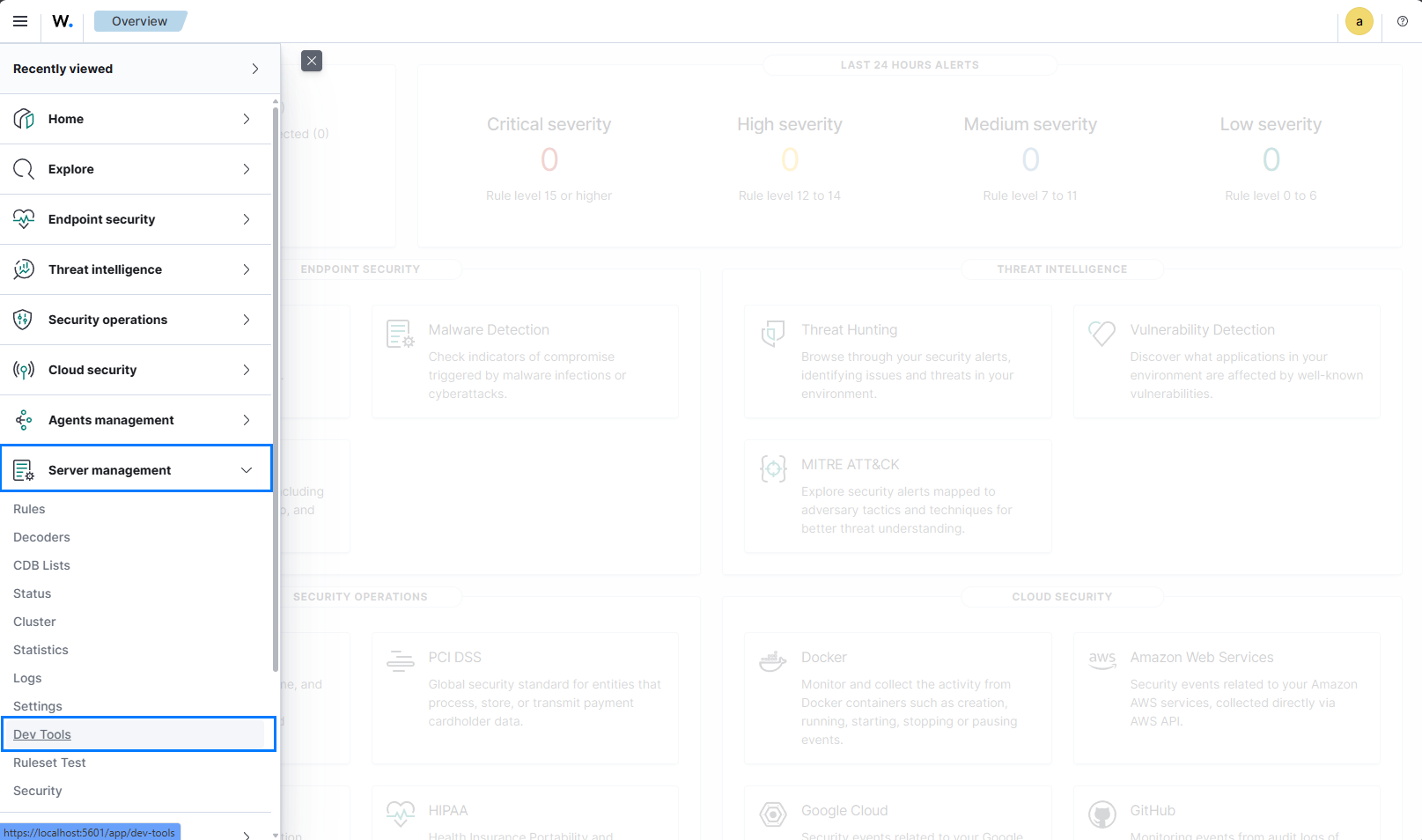Screen dimensions: 1422x840
Task: Collapse the Server management section
Action: tap(247, 469)
